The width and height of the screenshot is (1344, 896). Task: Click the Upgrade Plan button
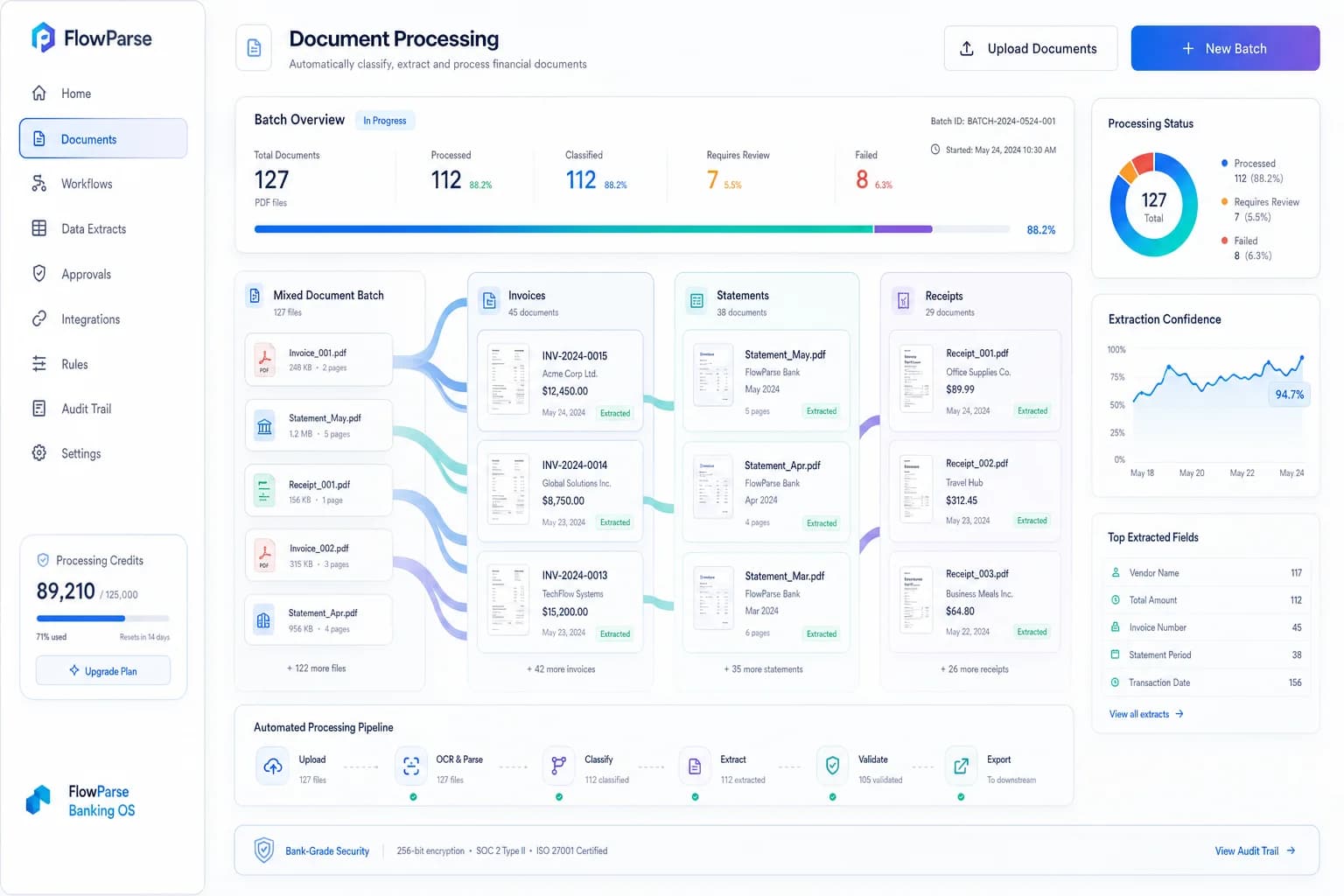[x=103, y=671]
